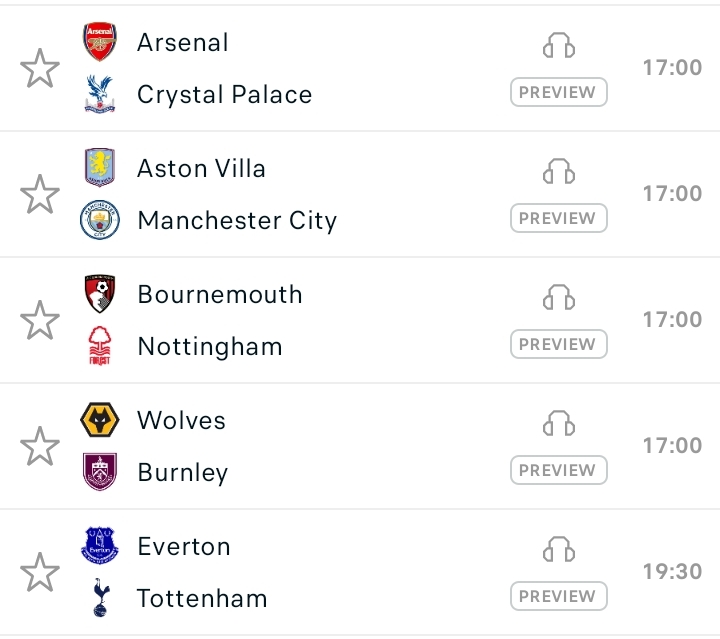The height and width of the screenshot is (639, 720).
Task: Star the Bournemouth vs Nottingham fixture
Action: pos(40,321)
